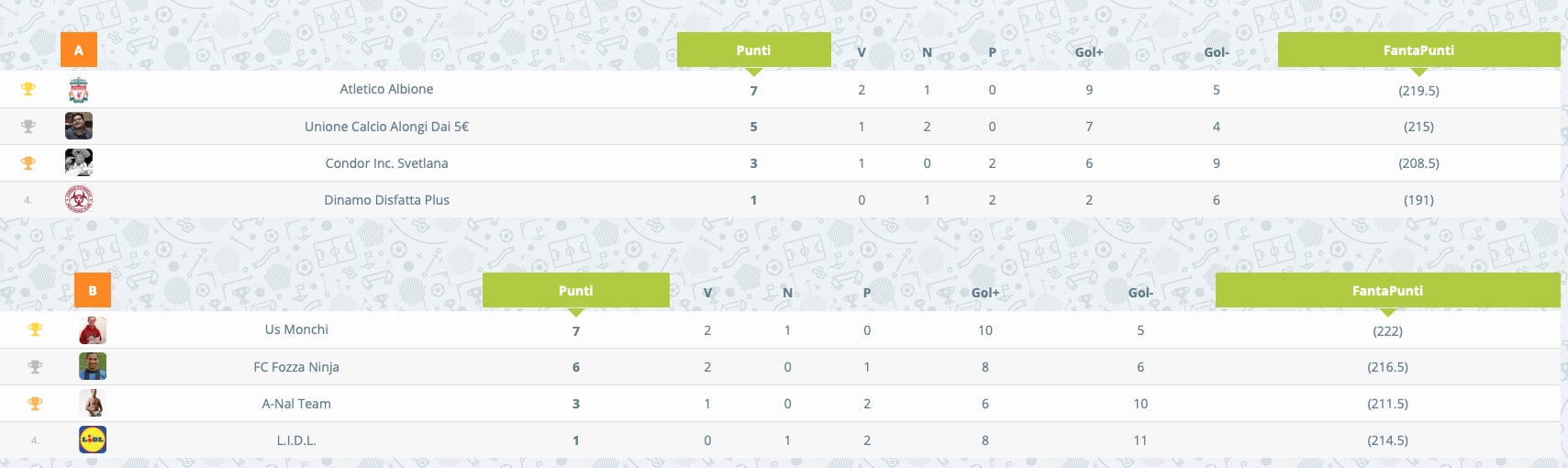Select the orange group A badge
Image resolution: width=1568 pixels, height=468 pixels.
[x=79, y=50]
